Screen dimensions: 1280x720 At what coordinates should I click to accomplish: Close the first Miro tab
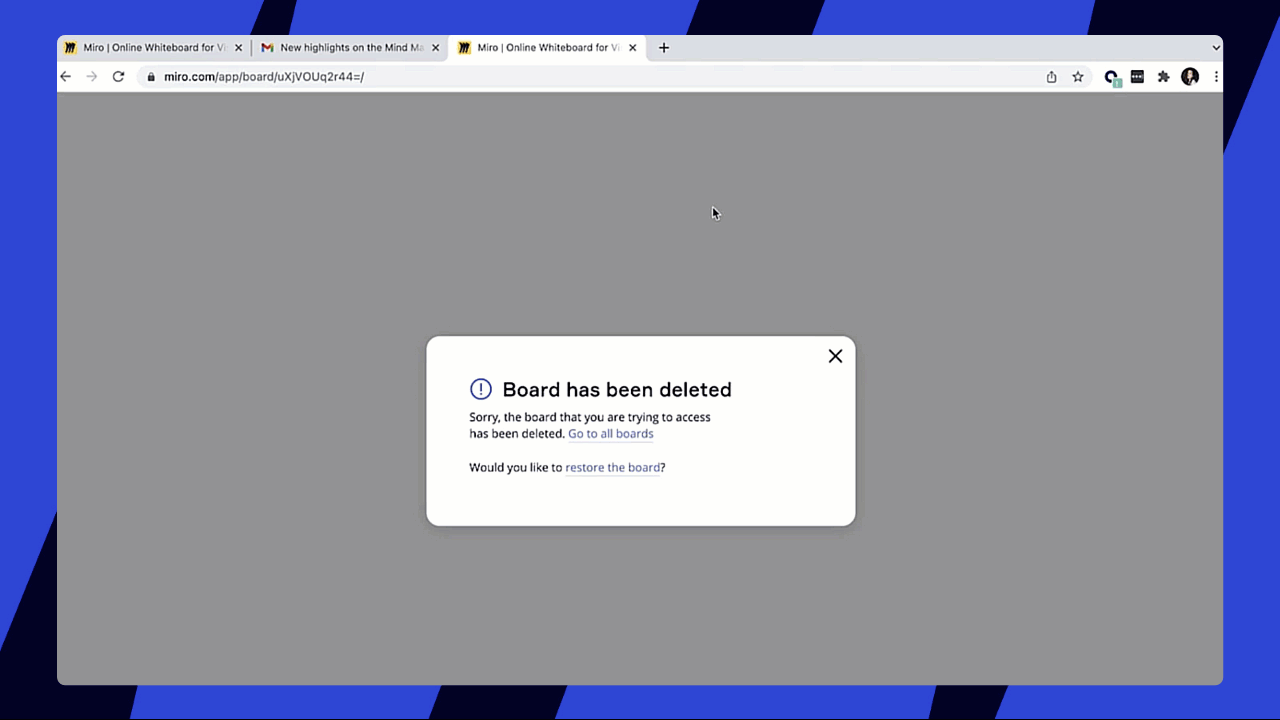click(x=238, y=48)
